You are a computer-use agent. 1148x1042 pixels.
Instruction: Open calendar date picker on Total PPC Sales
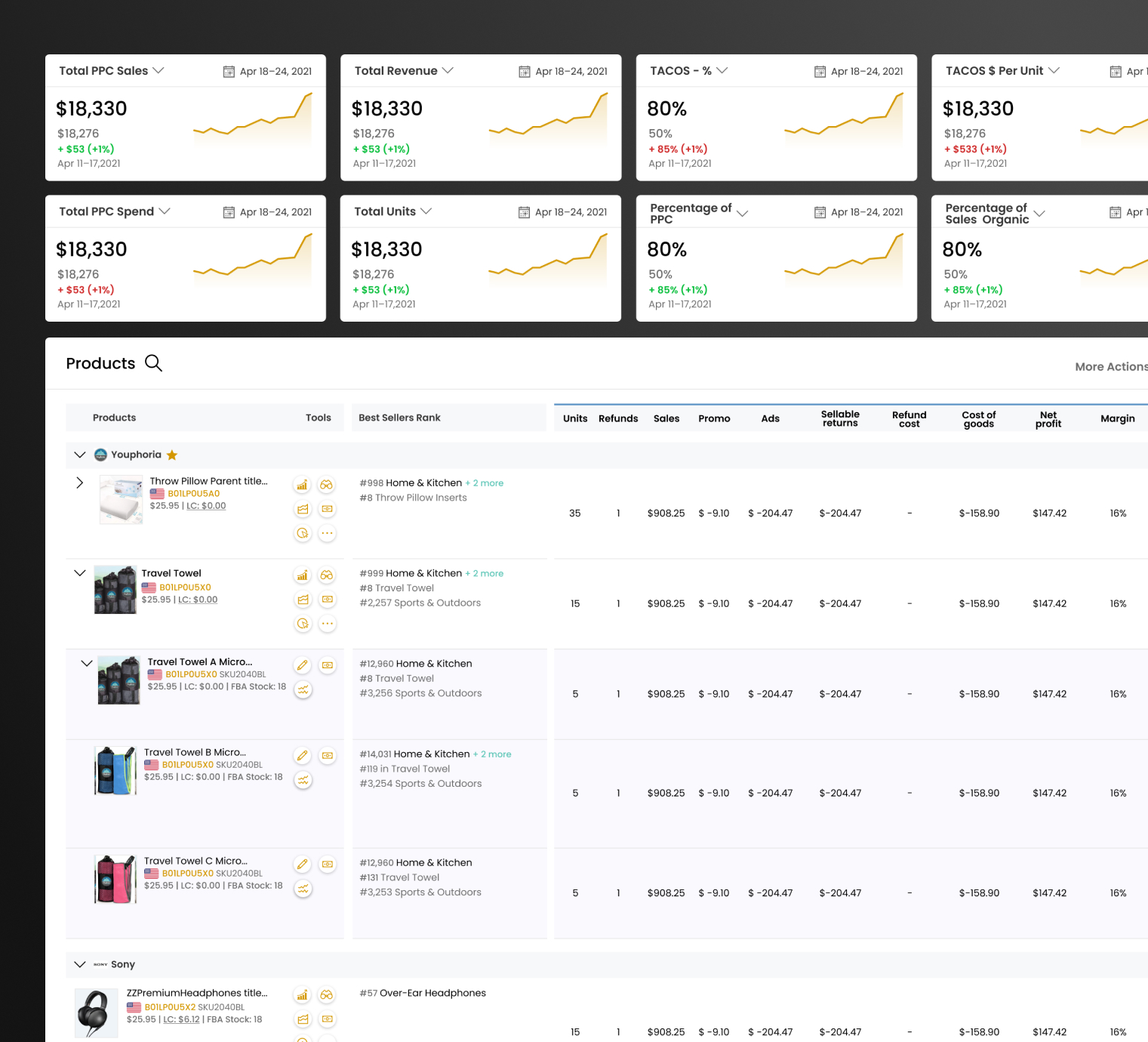[229, 72]
